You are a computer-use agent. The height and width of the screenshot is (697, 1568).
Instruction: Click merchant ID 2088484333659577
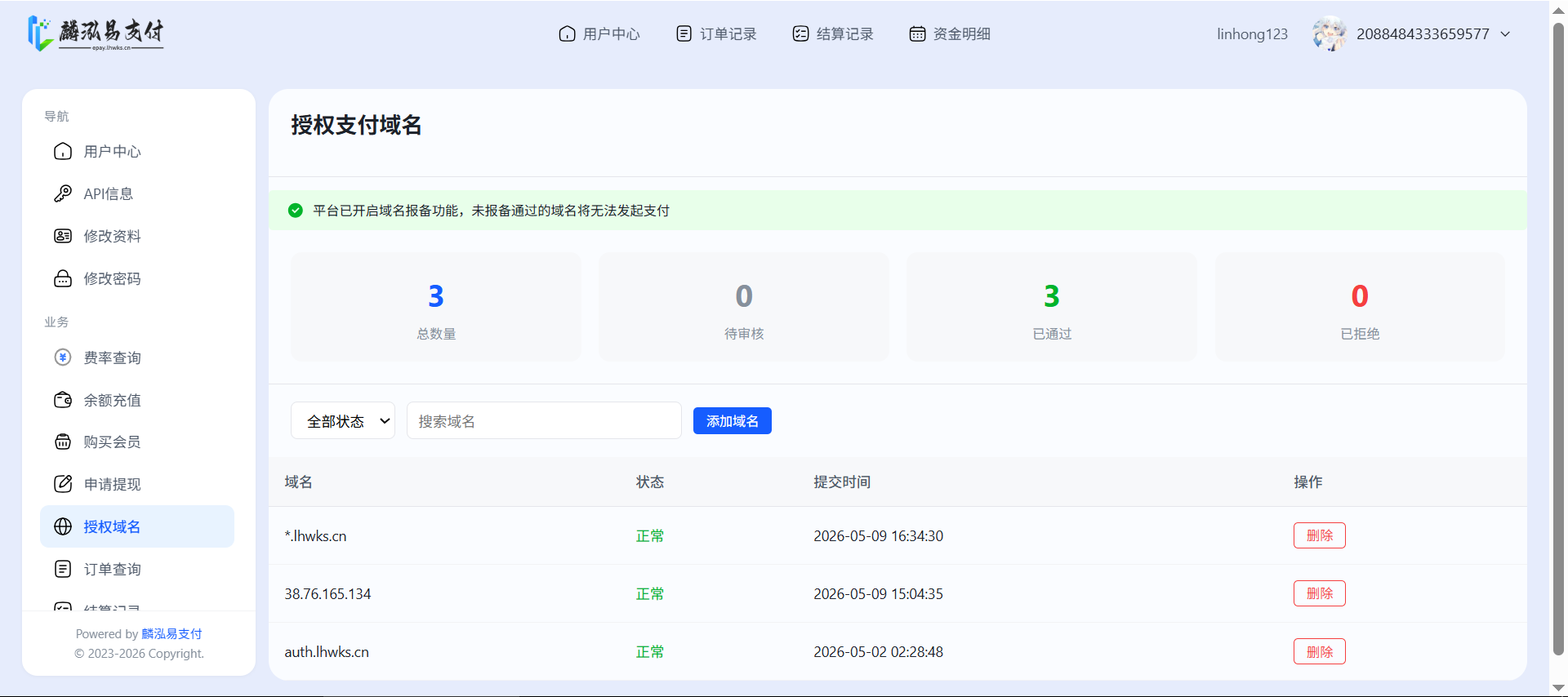click(x=1423, y=33)
